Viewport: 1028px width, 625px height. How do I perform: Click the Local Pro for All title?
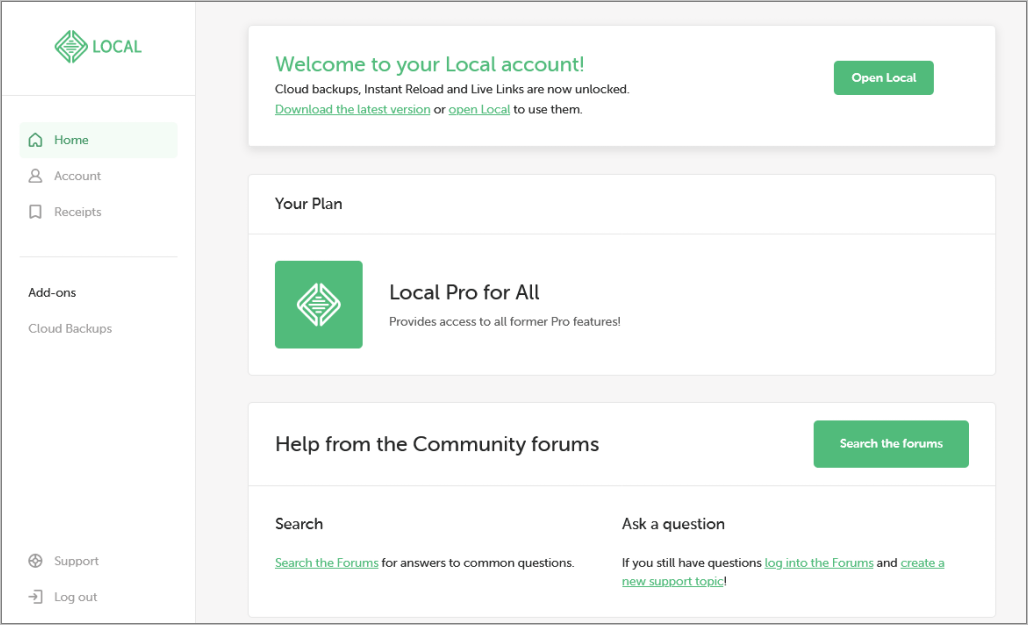click(464, 292)
